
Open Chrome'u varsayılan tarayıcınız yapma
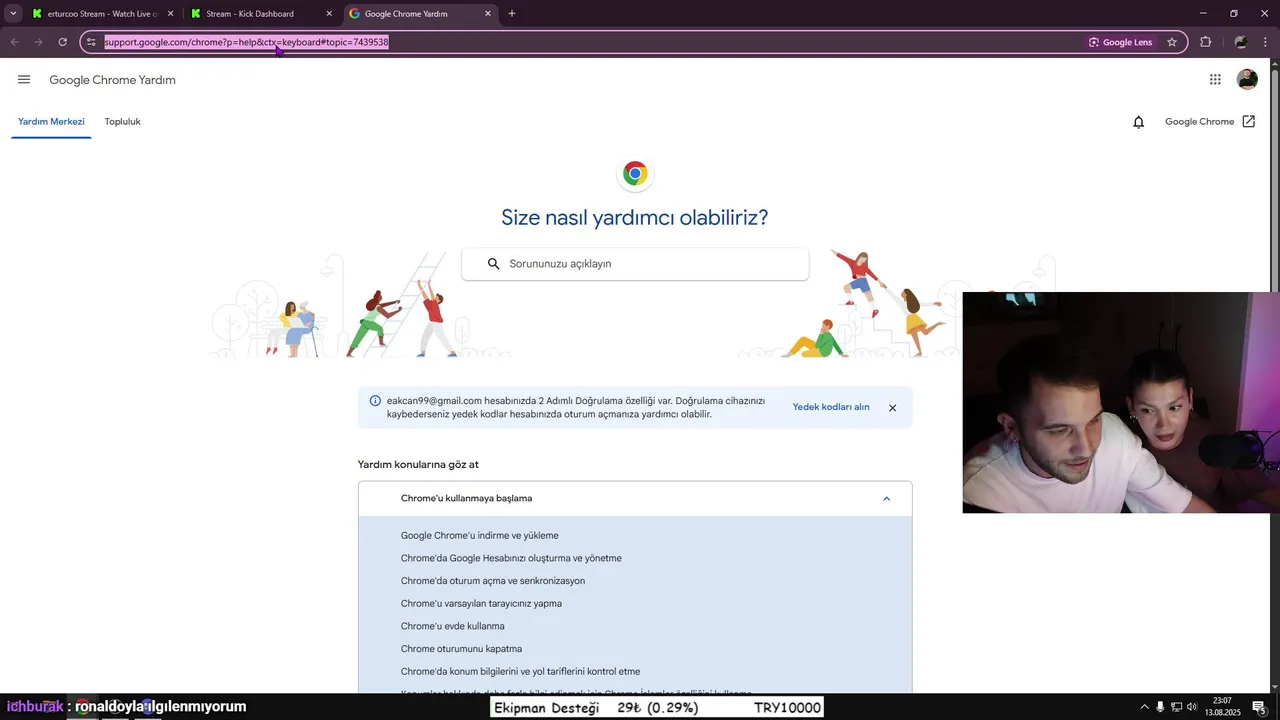(x=481, y=604)
